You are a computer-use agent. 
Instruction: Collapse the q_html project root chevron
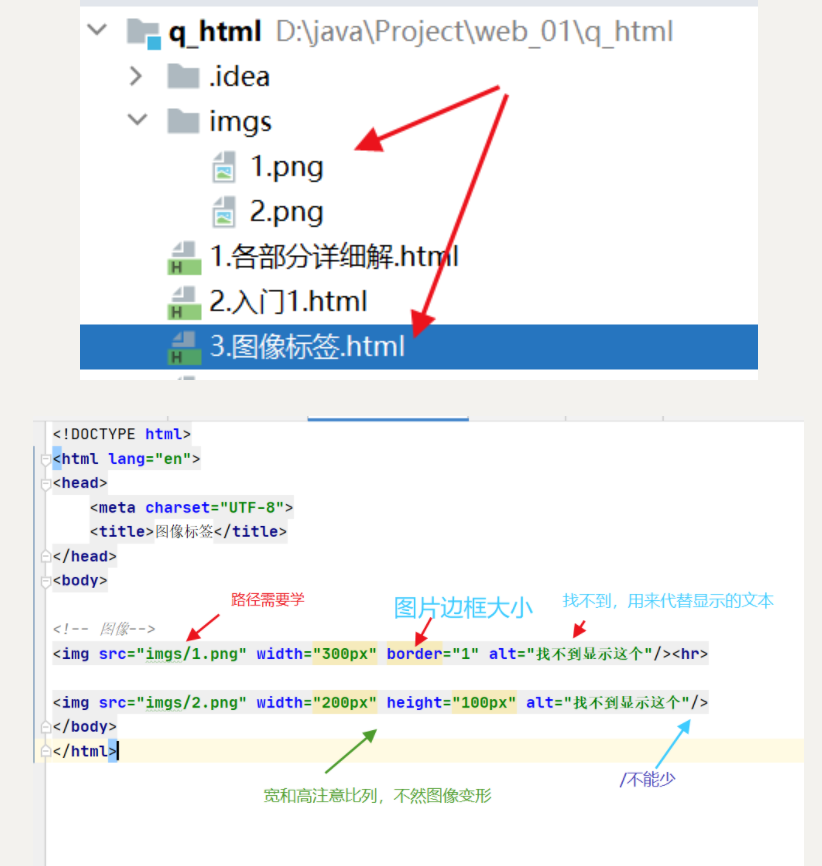[97, 29]
